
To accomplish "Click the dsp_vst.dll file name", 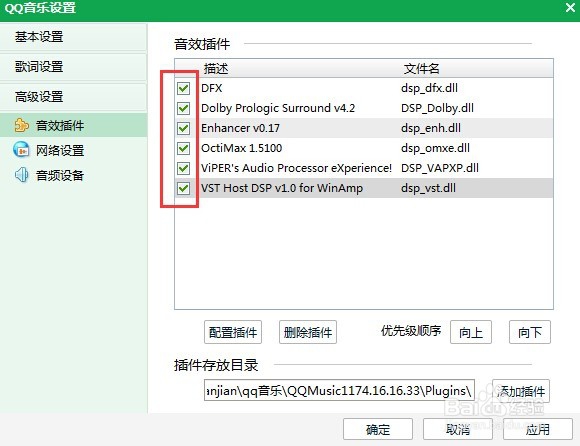I will coord(428,188).
